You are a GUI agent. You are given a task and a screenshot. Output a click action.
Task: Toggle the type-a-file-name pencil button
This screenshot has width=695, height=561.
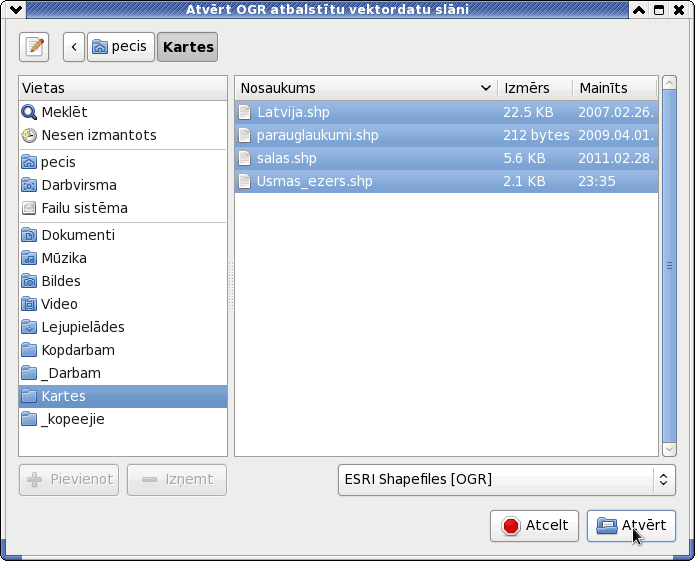tap(34, 47)
